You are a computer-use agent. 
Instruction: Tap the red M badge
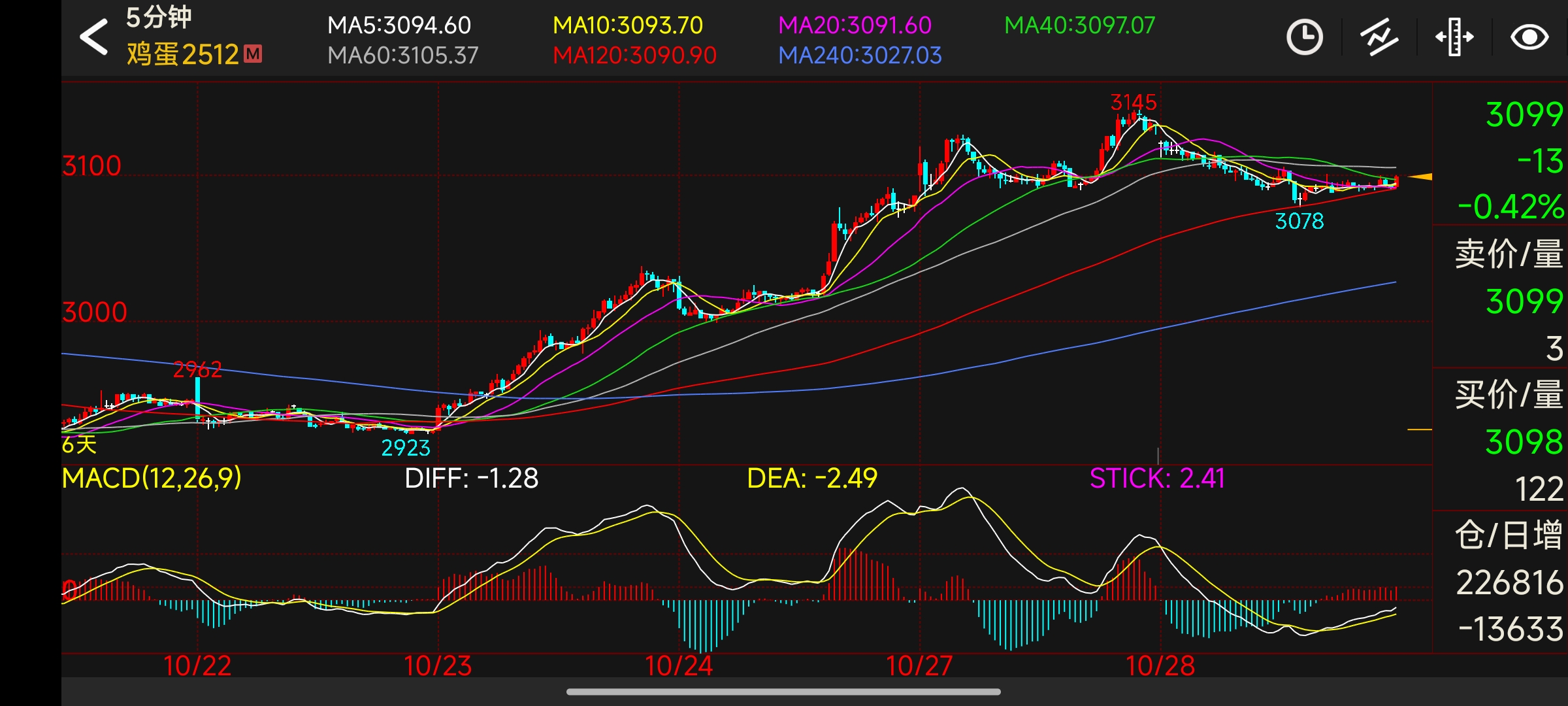click(x=253, y=54)
